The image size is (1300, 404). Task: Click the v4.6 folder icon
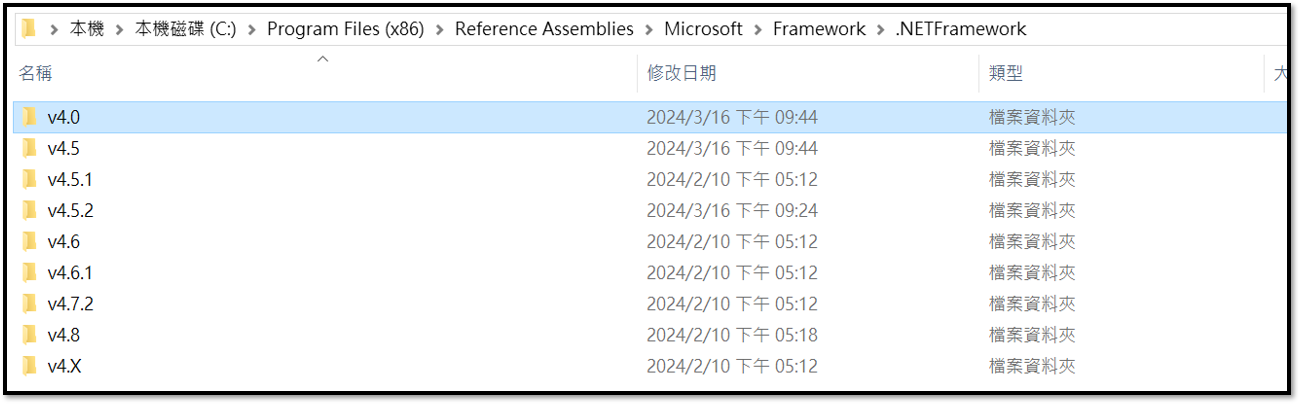tap(30, 241)
